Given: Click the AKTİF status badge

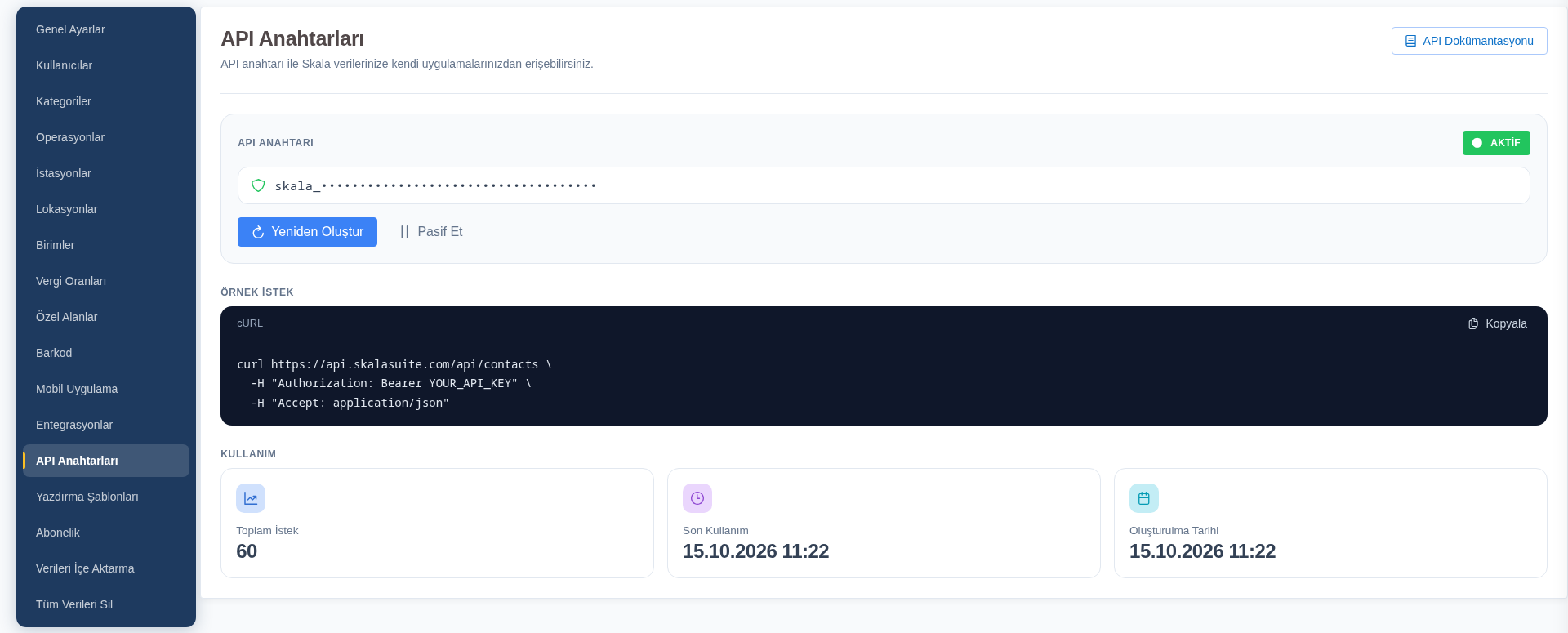Looking at the screenshot, I should click(x=1496, y=143).
